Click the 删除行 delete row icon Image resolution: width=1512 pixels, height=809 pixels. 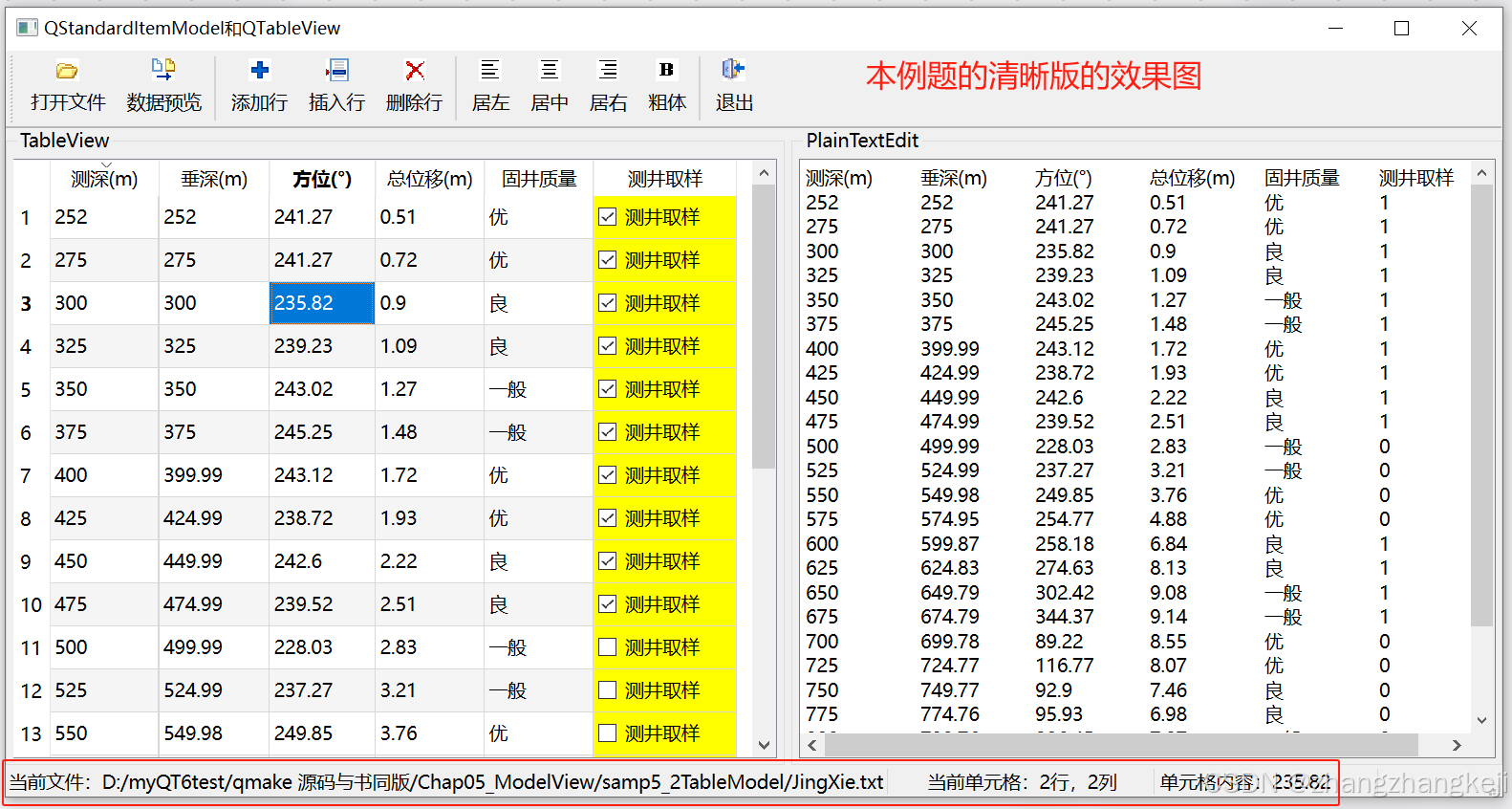(x=415, y=70)
